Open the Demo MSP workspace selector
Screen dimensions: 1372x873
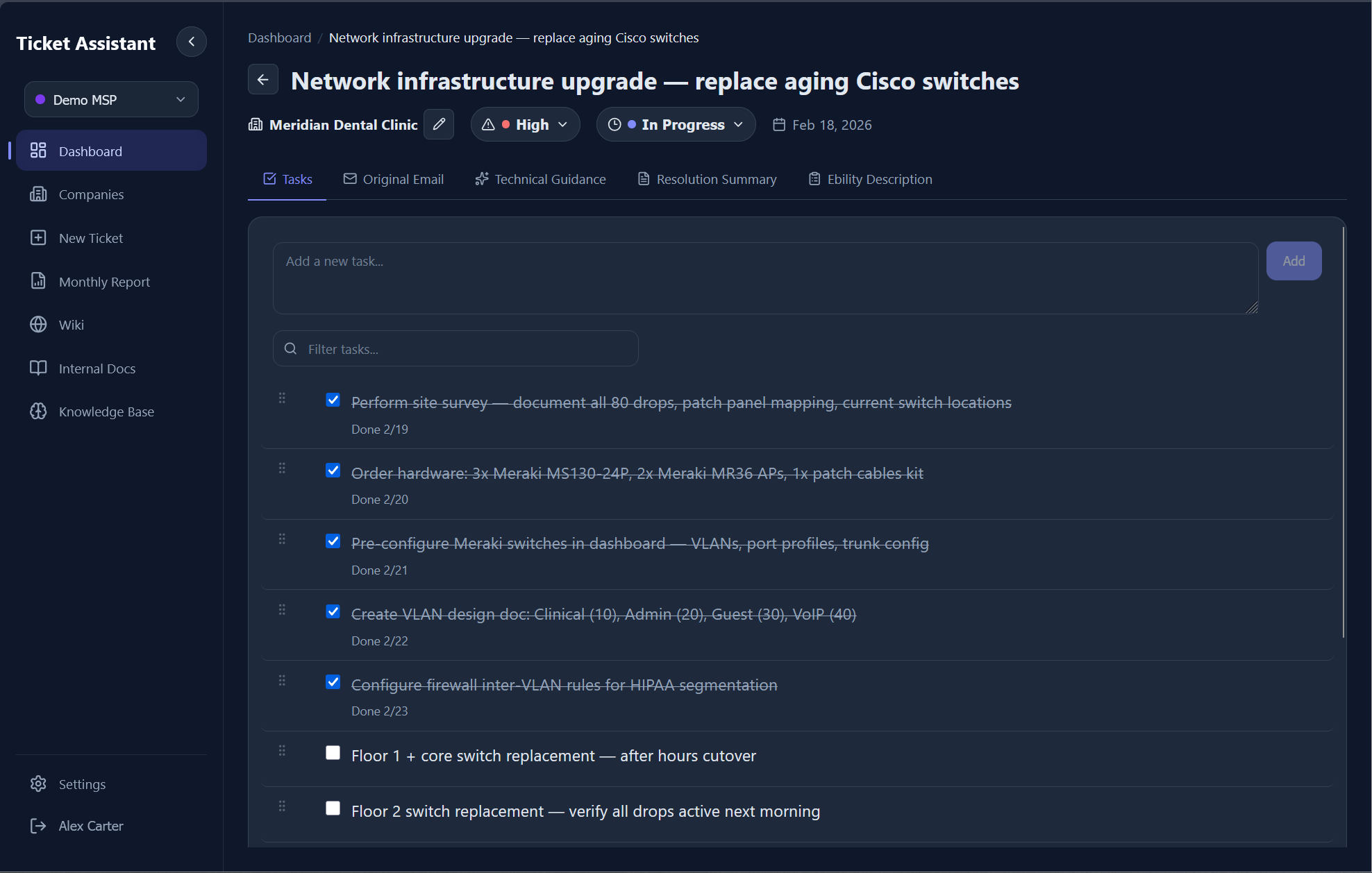click(x=111, y=100)
